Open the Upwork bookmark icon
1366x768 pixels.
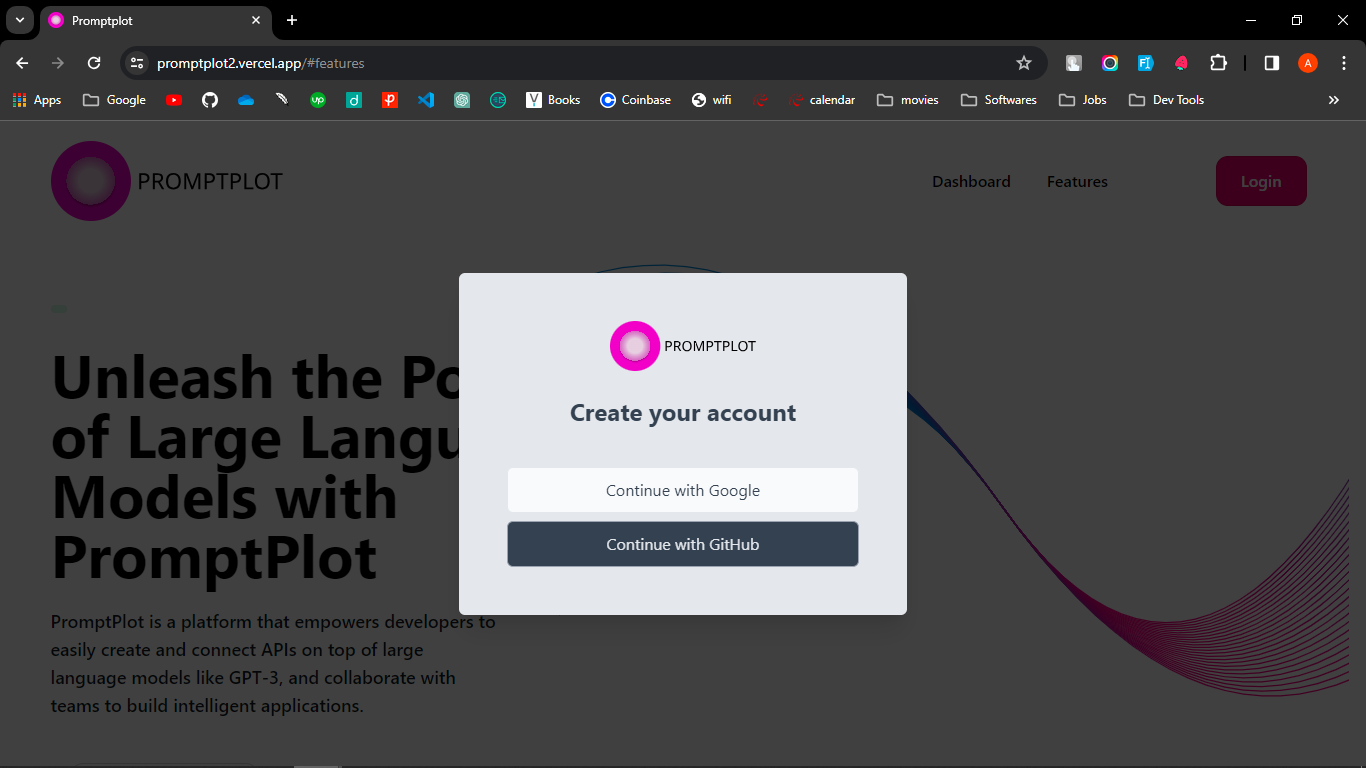318,100
